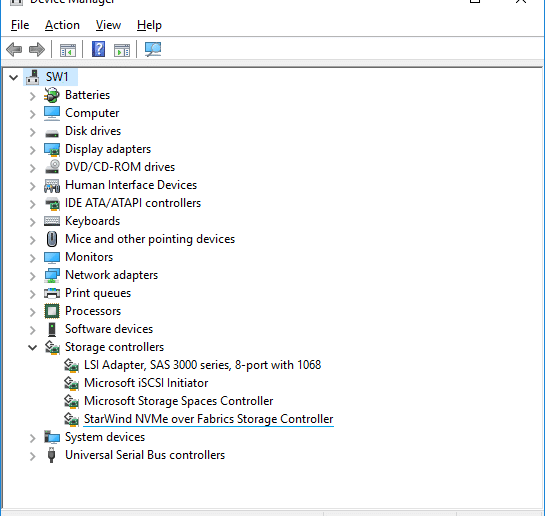The height and width of the screenshot is (516, 545).
Task: Open the Help question-mark toolbar icon
Action: coord(98,49)
